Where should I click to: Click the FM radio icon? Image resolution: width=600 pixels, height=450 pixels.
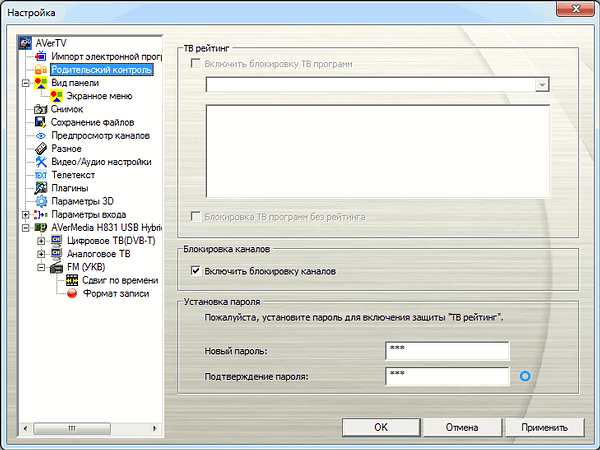click(x=56, y=267)
